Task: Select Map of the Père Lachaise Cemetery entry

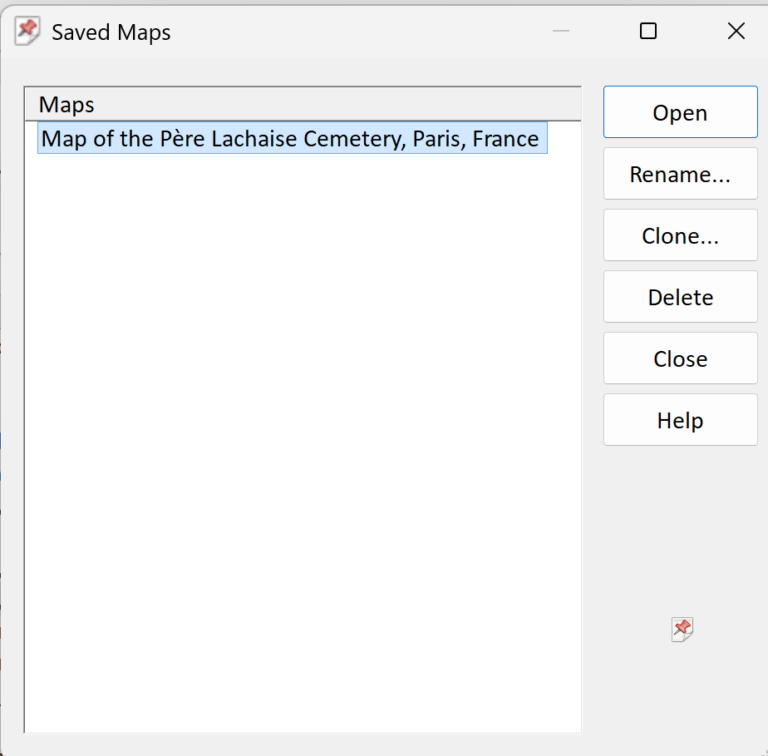Action: coord(292,138)
